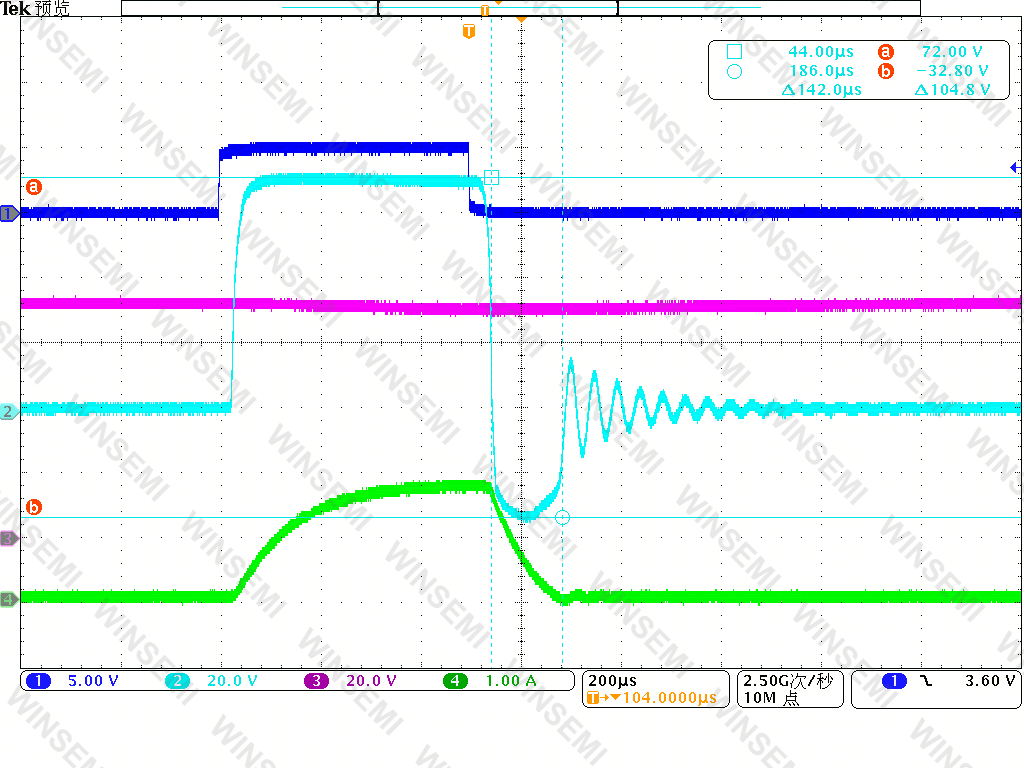Click the trigger source channel 1 badge
The height and width of the screenshot is (768, 1024).
[x=894, y=680]
